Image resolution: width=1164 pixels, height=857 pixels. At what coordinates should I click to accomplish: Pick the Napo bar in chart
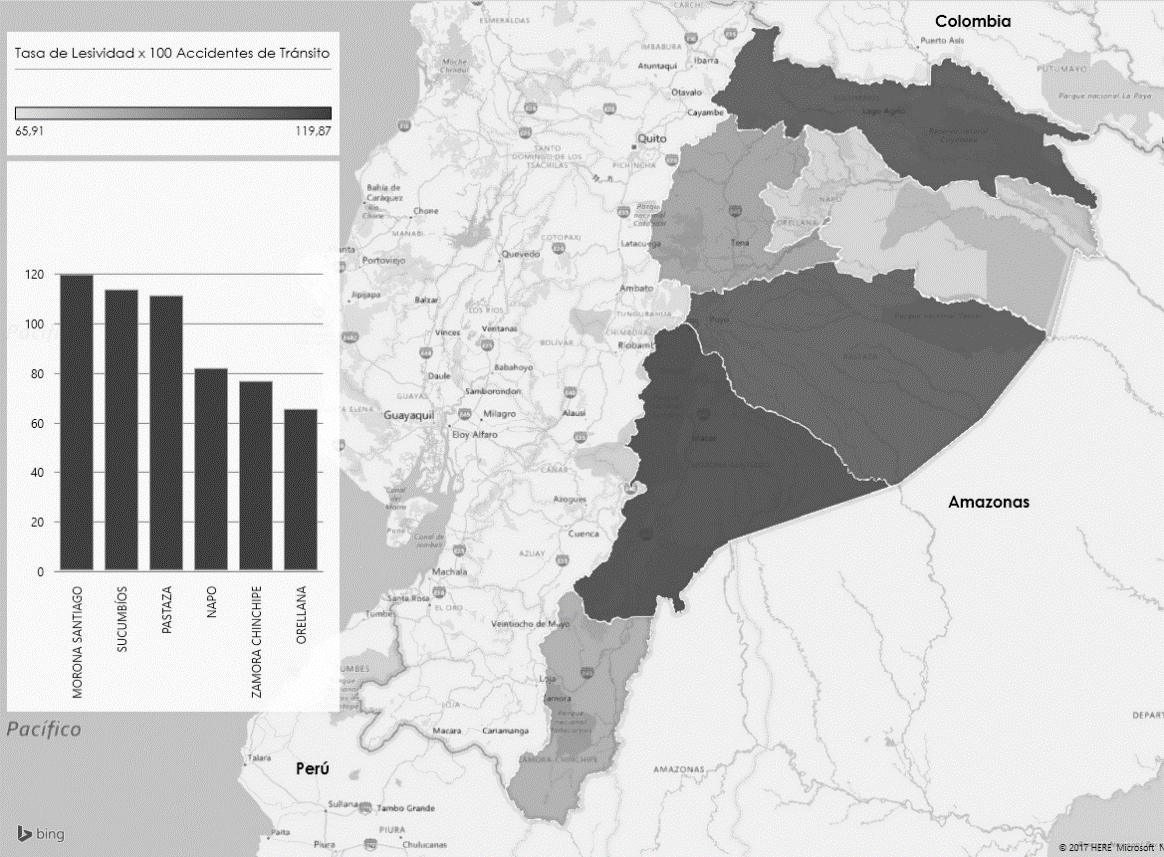tap(211, 470)
